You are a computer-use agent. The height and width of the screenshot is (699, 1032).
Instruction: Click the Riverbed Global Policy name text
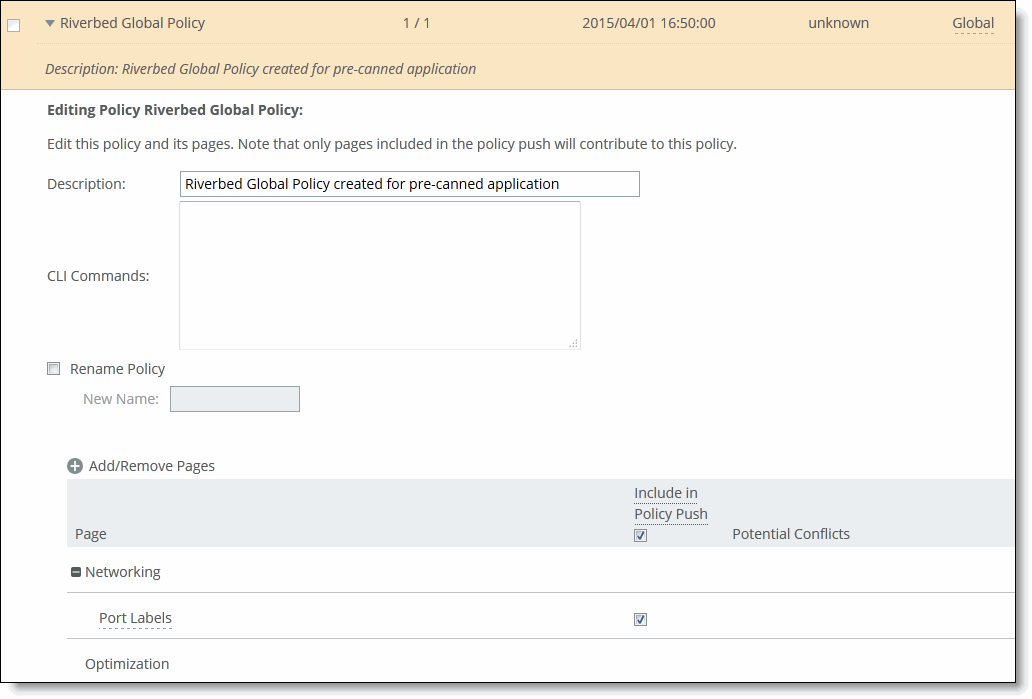(x=132, y=23)
